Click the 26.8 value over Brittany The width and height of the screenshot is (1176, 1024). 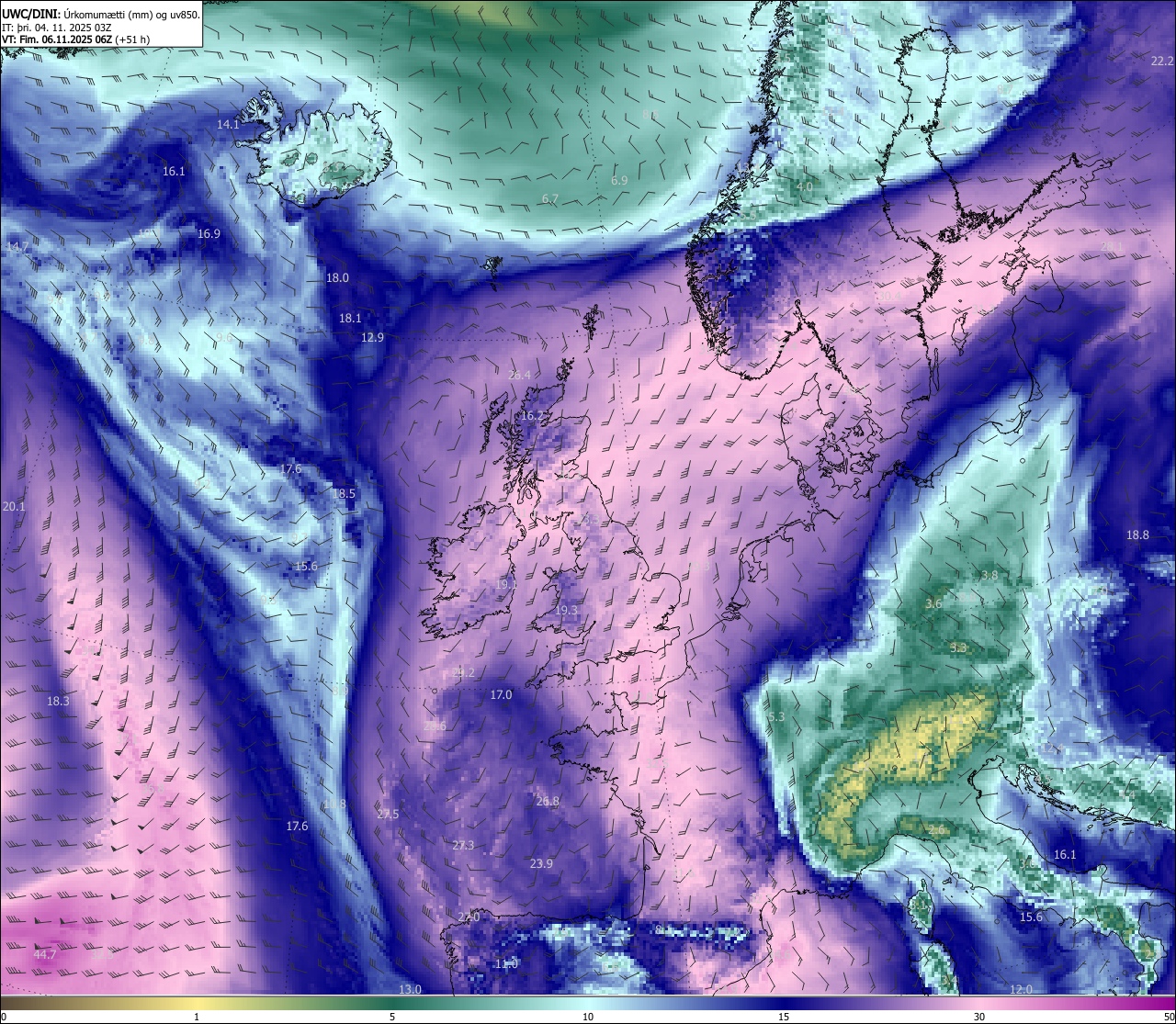548,801
